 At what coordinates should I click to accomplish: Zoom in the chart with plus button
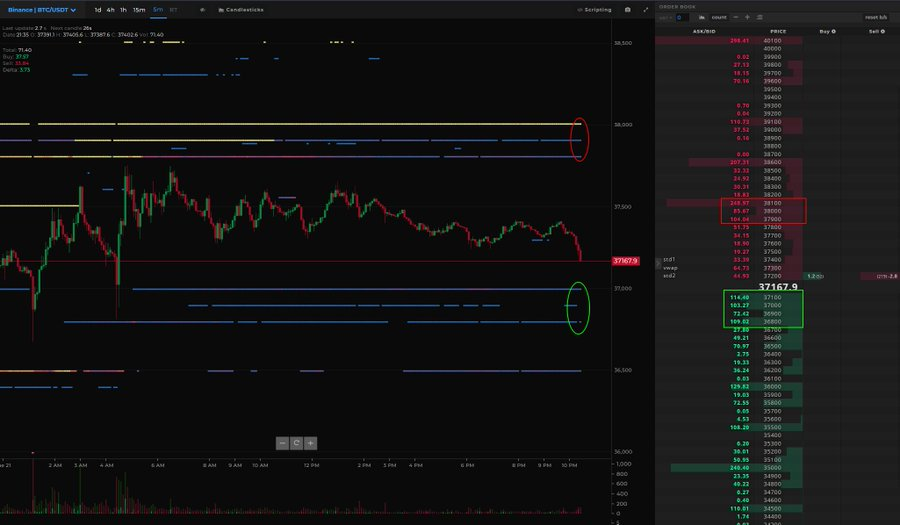(311, 442)
